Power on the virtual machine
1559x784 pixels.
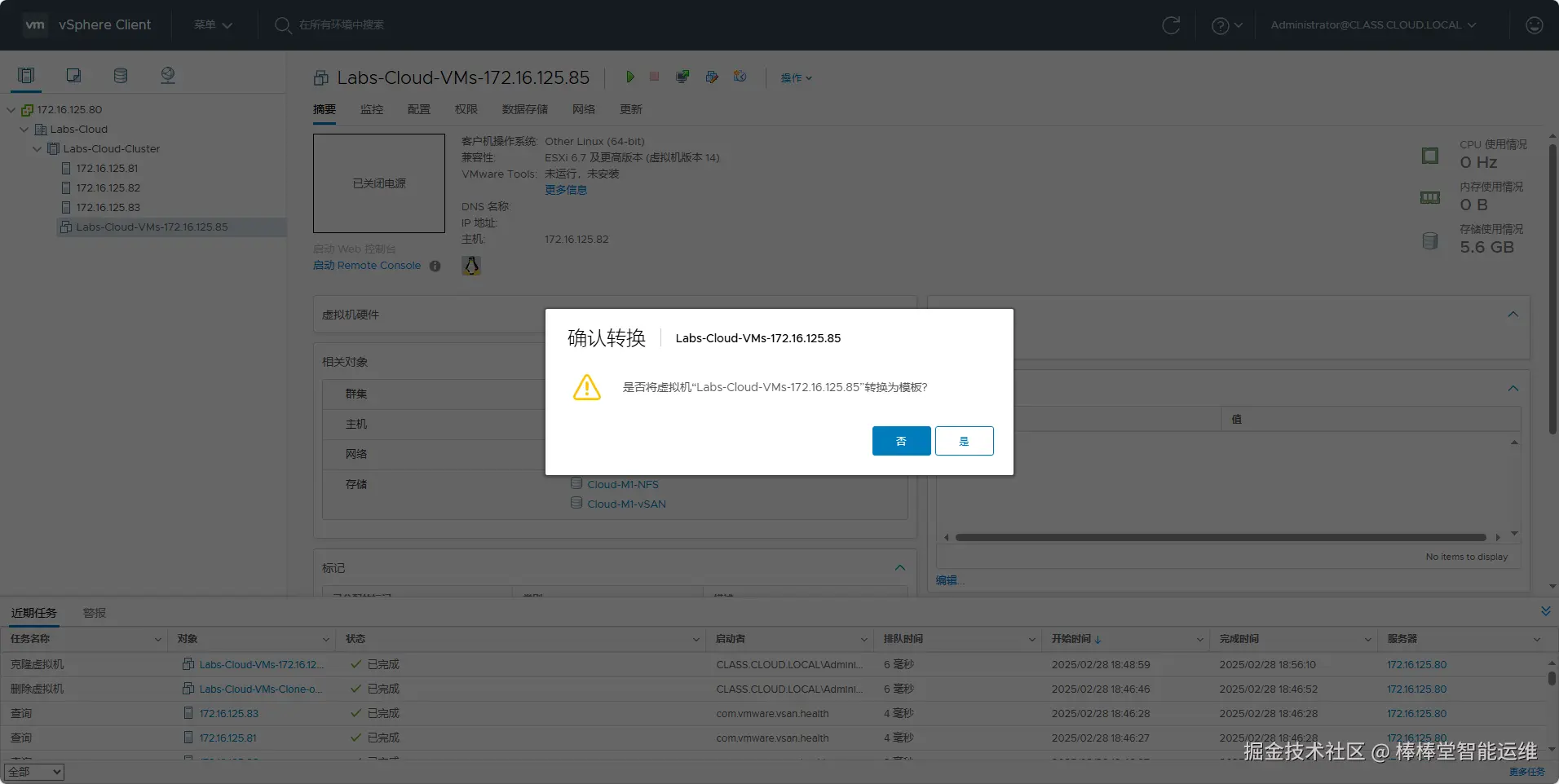(x=629, y=77)
